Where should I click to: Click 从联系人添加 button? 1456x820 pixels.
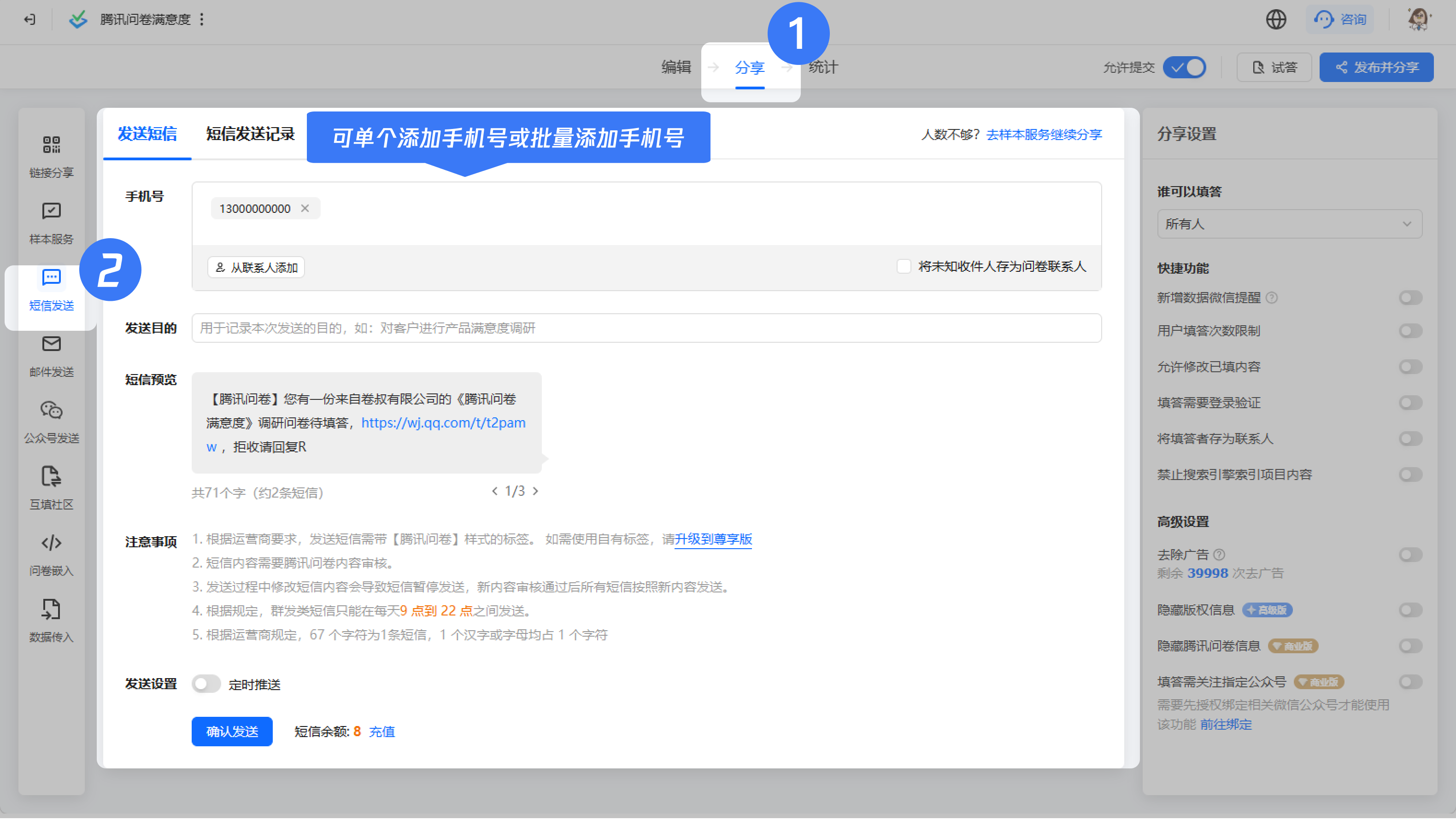tap(256, 267)
